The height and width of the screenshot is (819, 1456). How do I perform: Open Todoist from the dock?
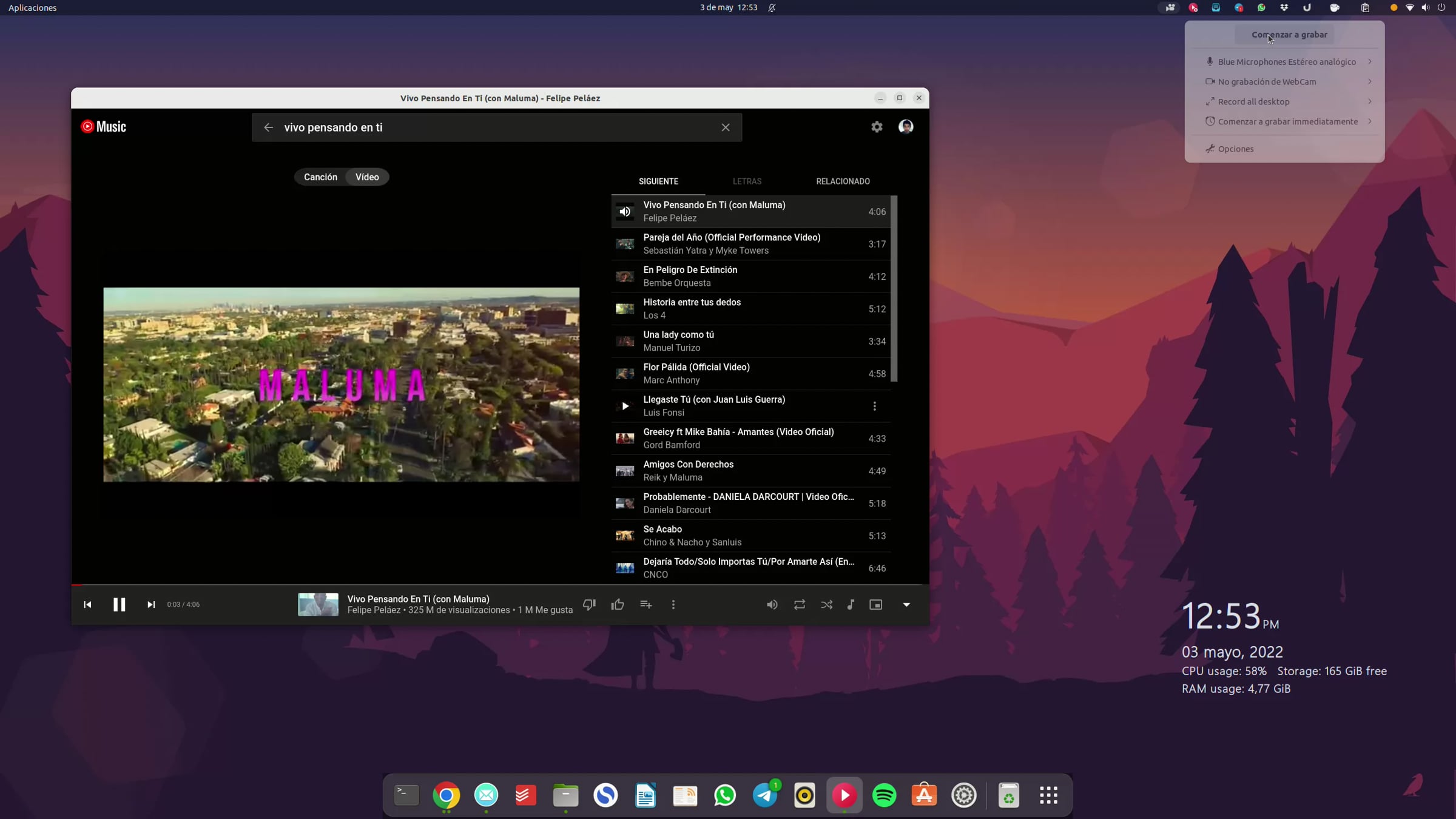pyautogui.click(x=526, y=795)
